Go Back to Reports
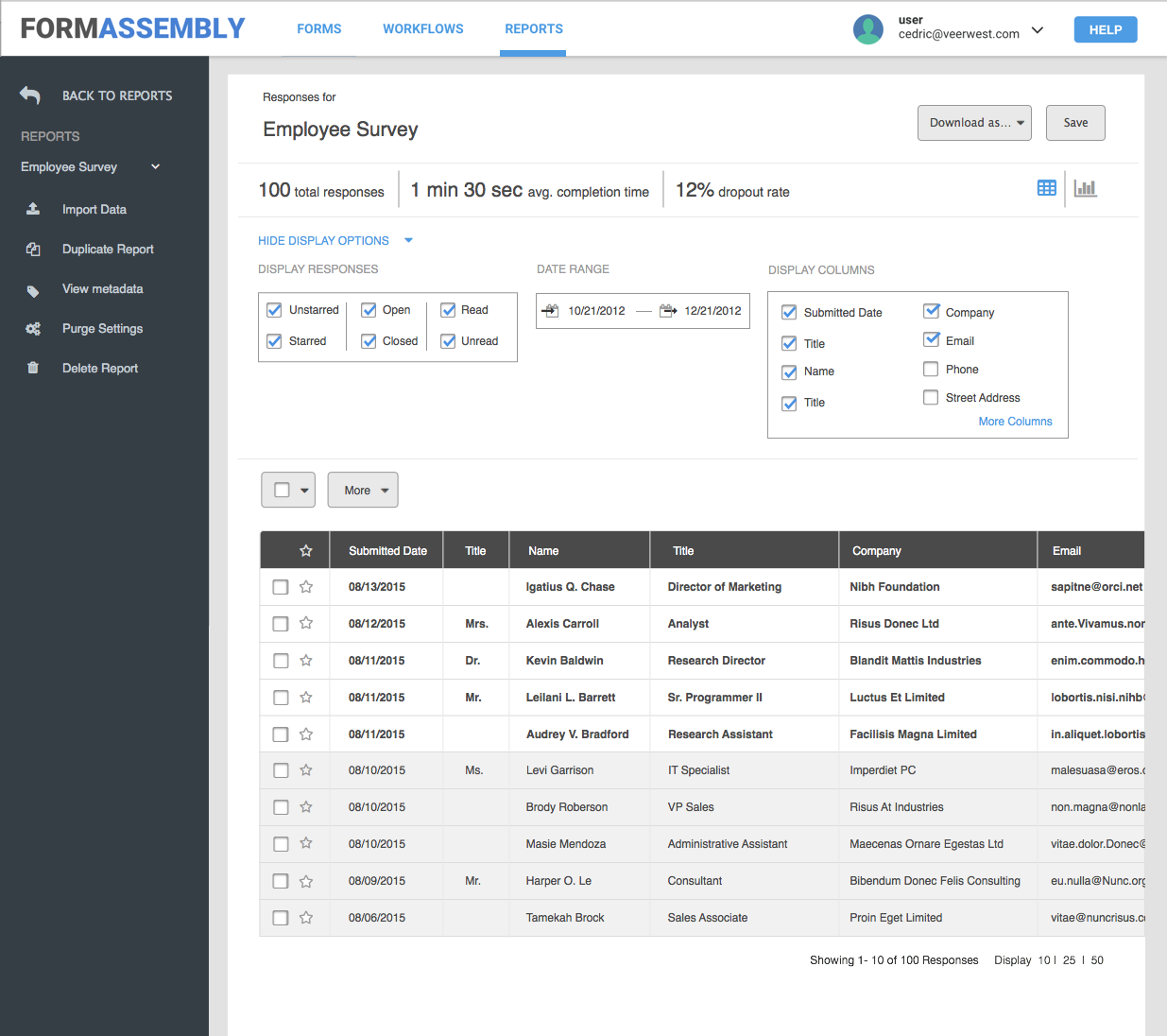 (x=117, y=95)
